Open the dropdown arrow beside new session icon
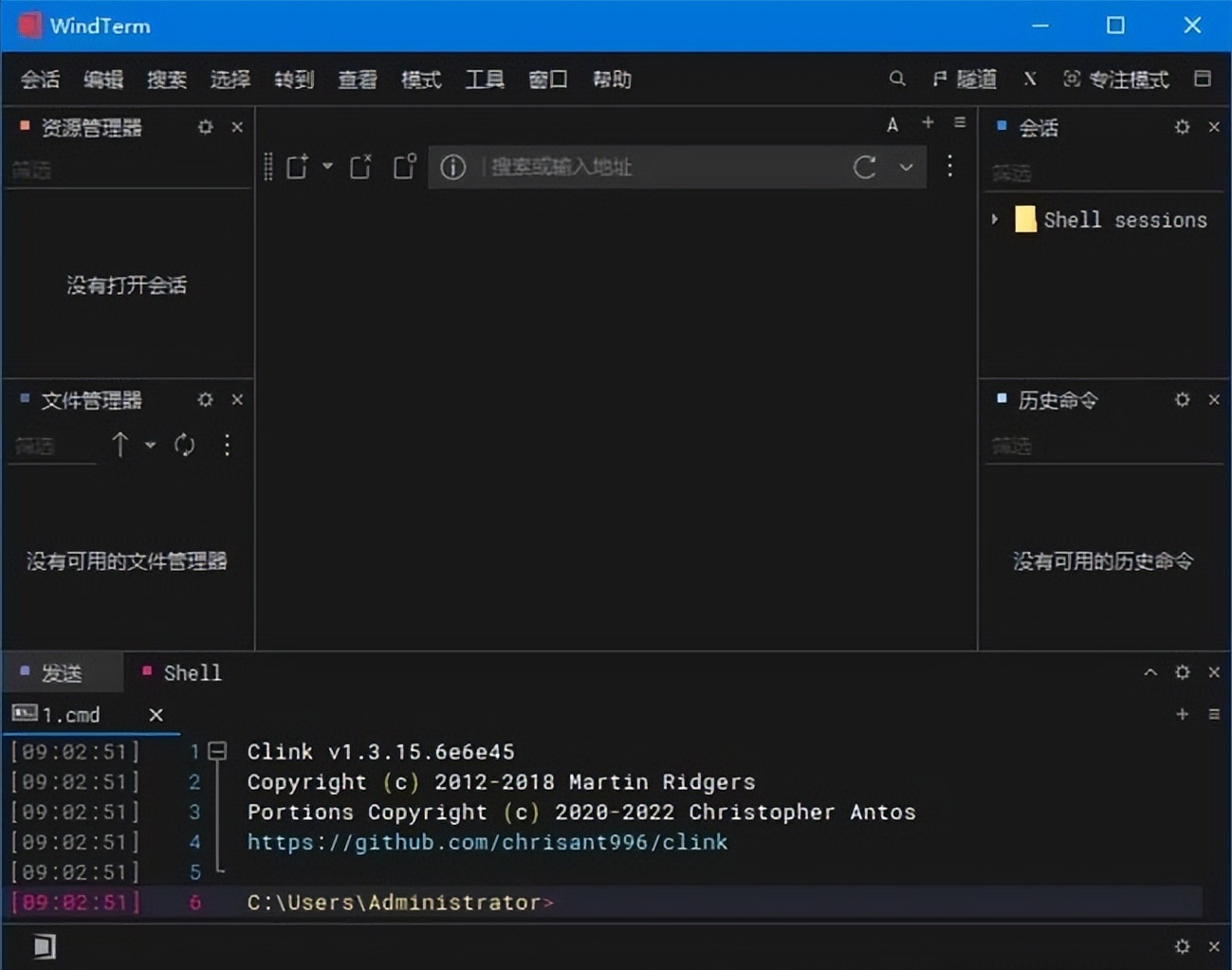 (x=327, y=166)
